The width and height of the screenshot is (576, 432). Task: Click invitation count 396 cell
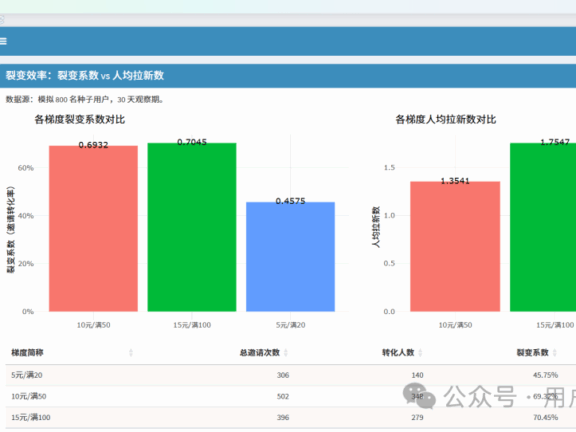[x=283, y=418]
